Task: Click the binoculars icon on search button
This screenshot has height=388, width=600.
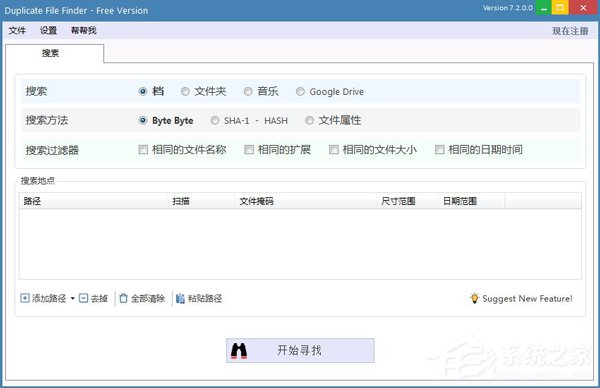Action: (239, 351)
